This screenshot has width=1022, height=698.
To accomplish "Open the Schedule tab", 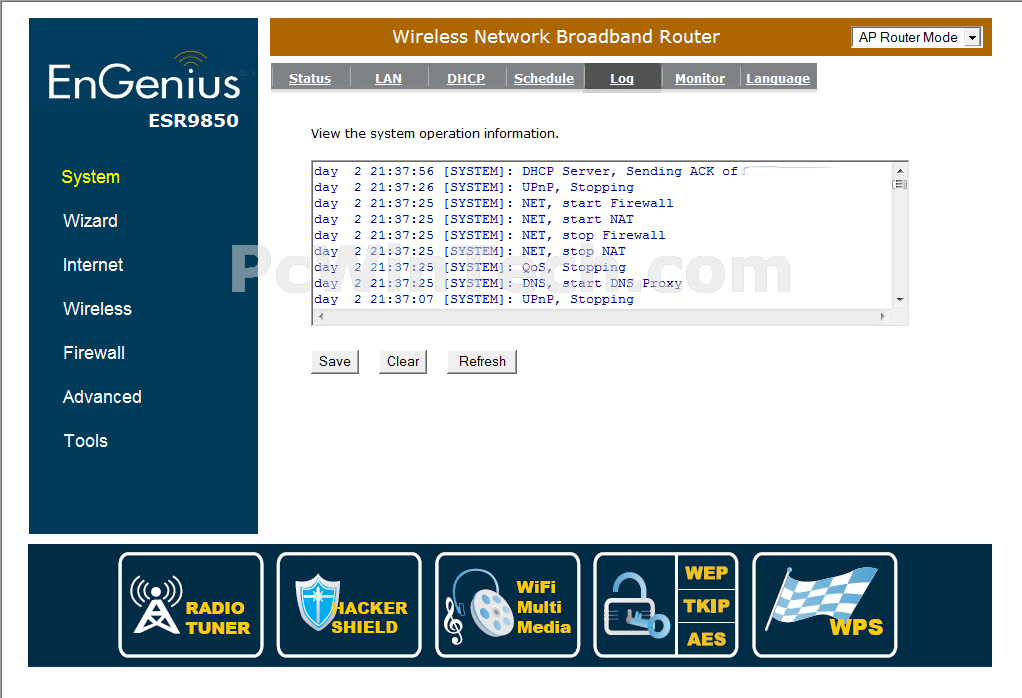I will [544, 78].
